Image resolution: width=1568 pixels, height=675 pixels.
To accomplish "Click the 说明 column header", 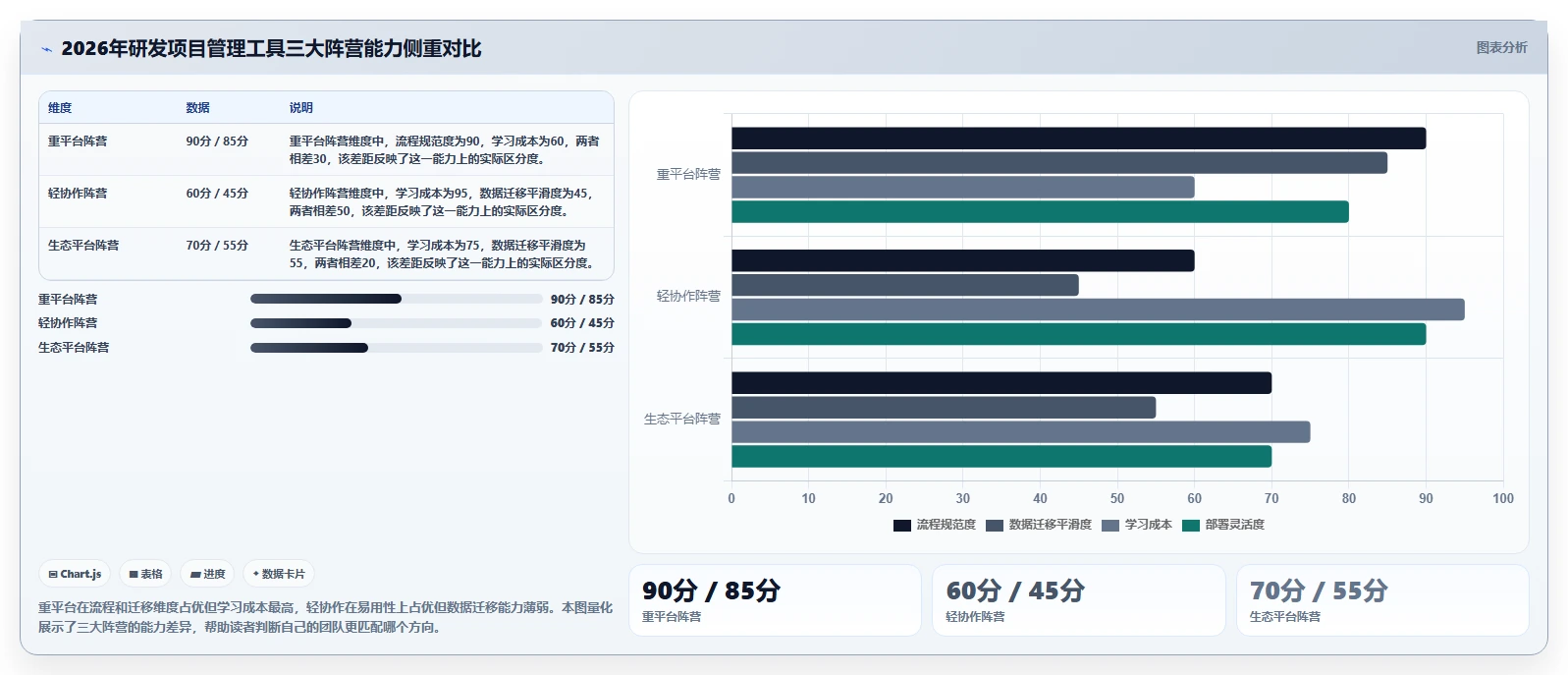I will 300,108.
